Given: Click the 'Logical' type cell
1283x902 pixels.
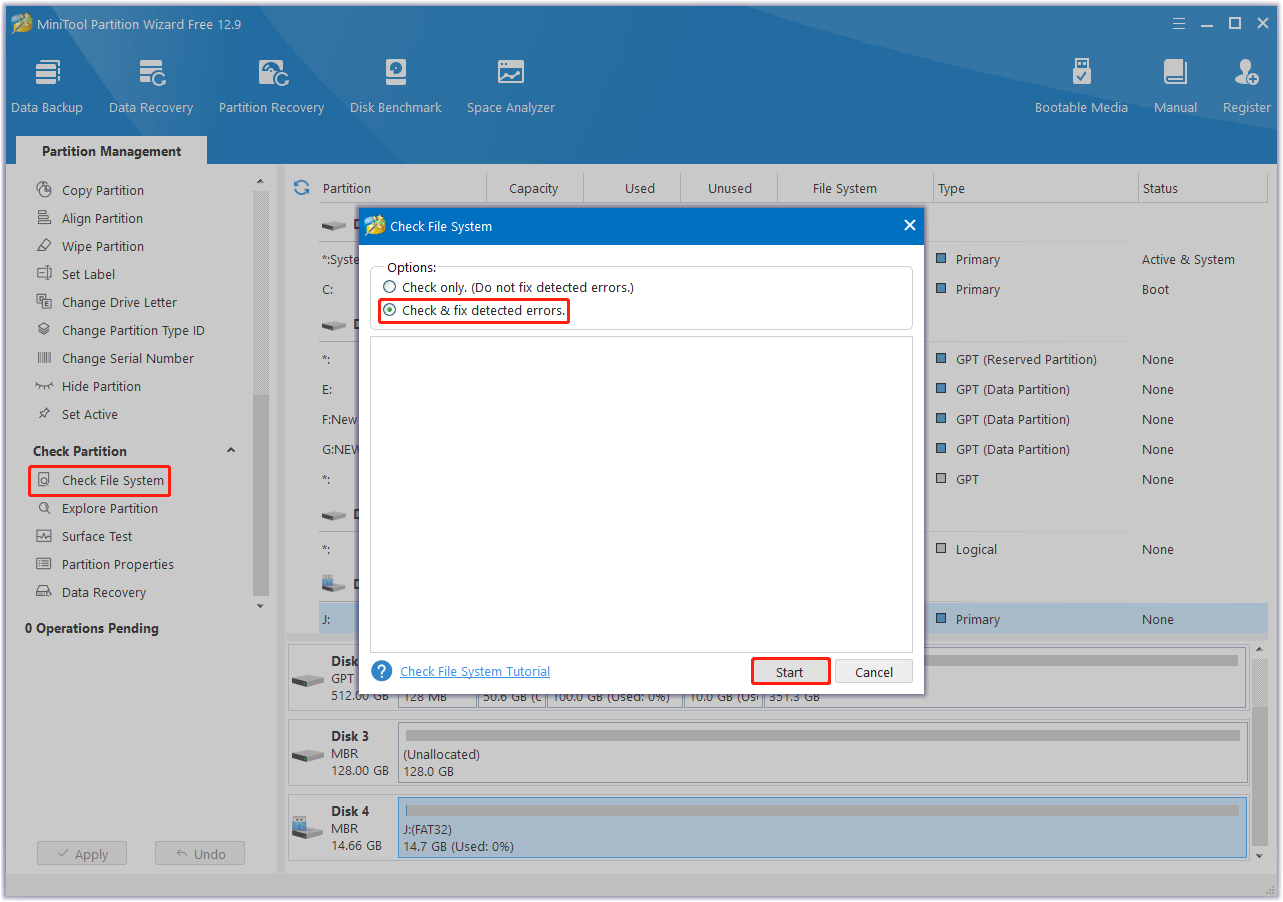Looking at the screenshot, I should (976, 549).
